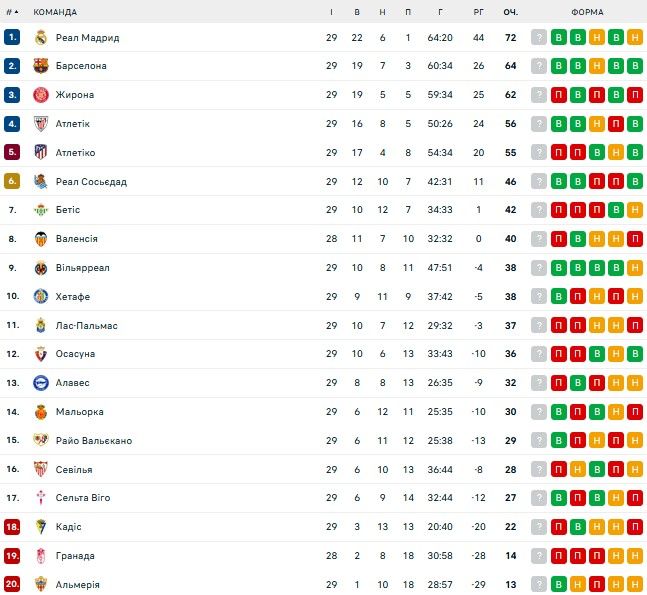Image resolution: width=647 pixels, height=595 pixels.
Task: Click the Real Sociedad club crest
Action: click(41, 182)
